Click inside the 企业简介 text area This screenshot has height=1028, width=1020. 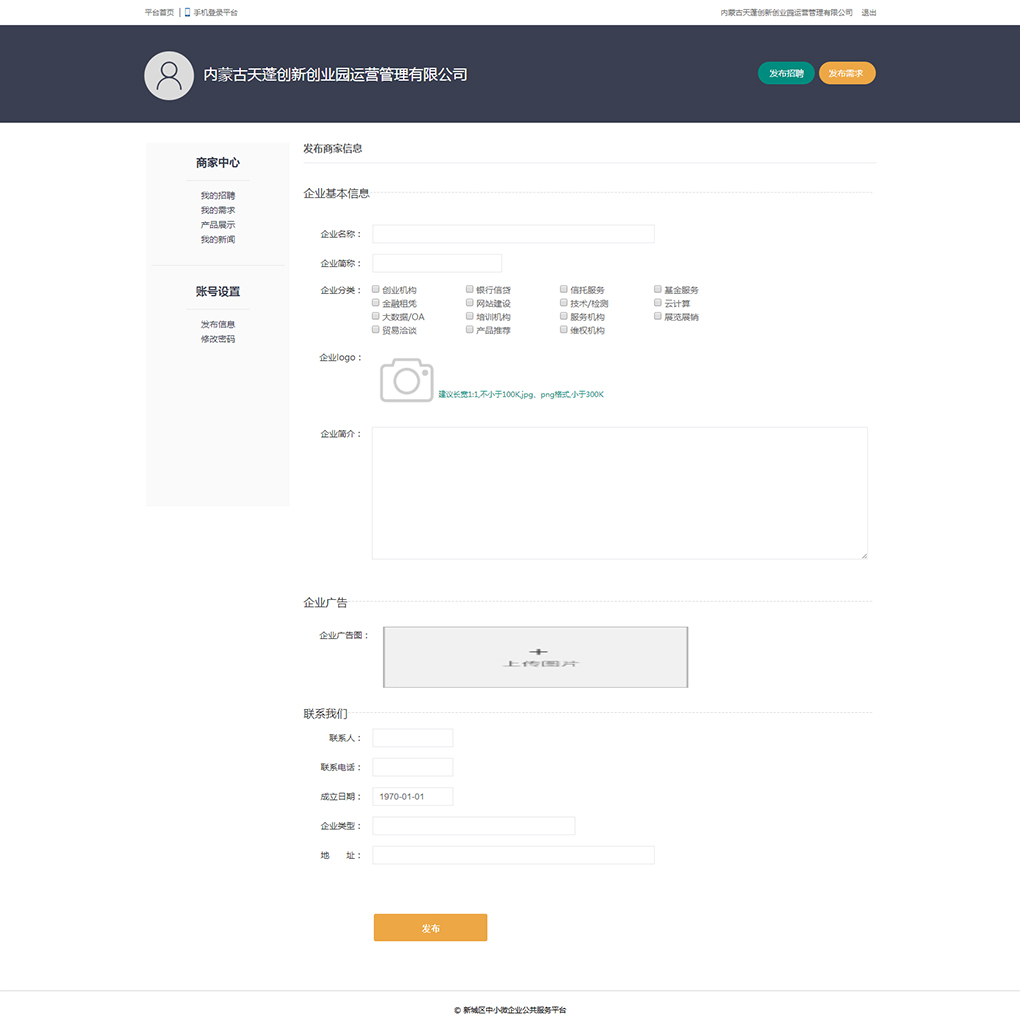point(619,493)
